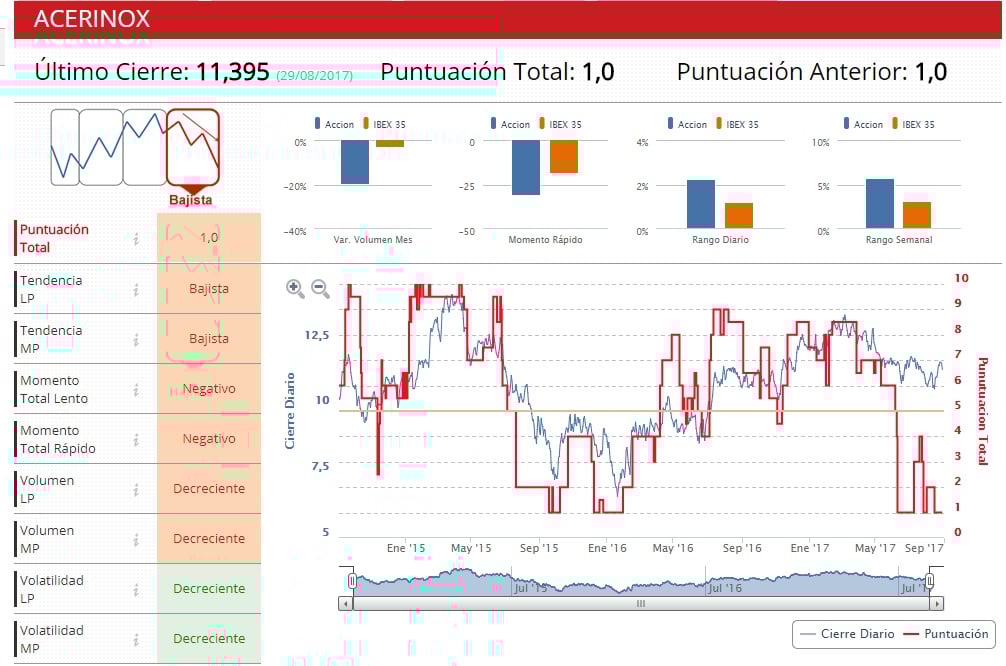Screen dimensions: 1006x666
Task: Click the Momento Rápido chart label
Action: [x=545, y=240]
